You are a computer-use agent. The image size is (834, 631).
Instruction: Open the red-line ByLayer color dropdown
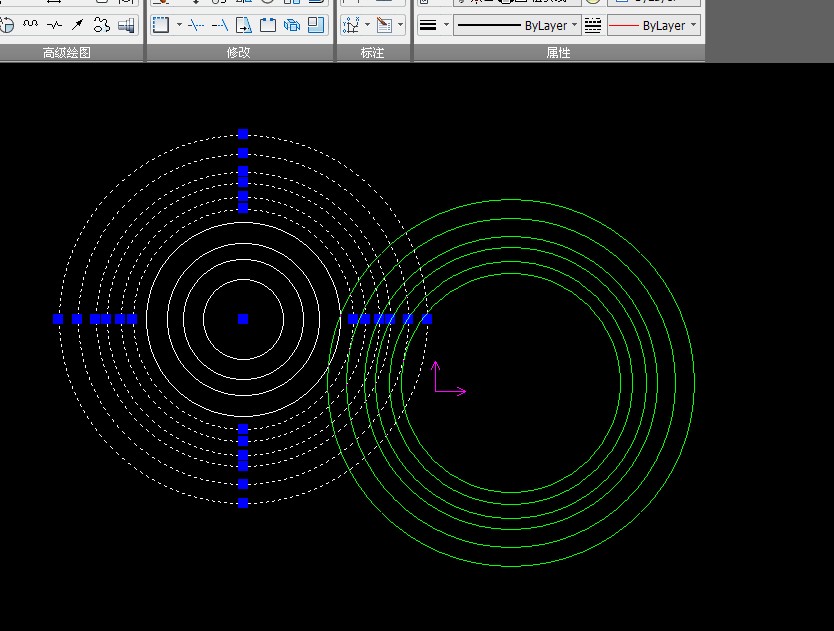(x=653, y=25)
